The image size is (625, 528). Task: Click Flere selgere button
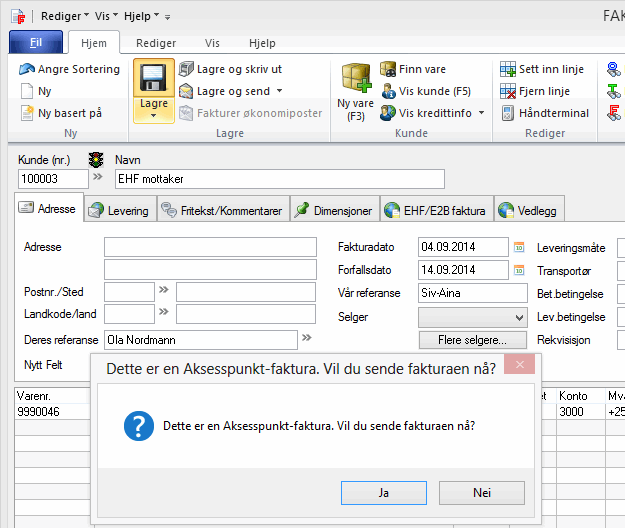472,340
